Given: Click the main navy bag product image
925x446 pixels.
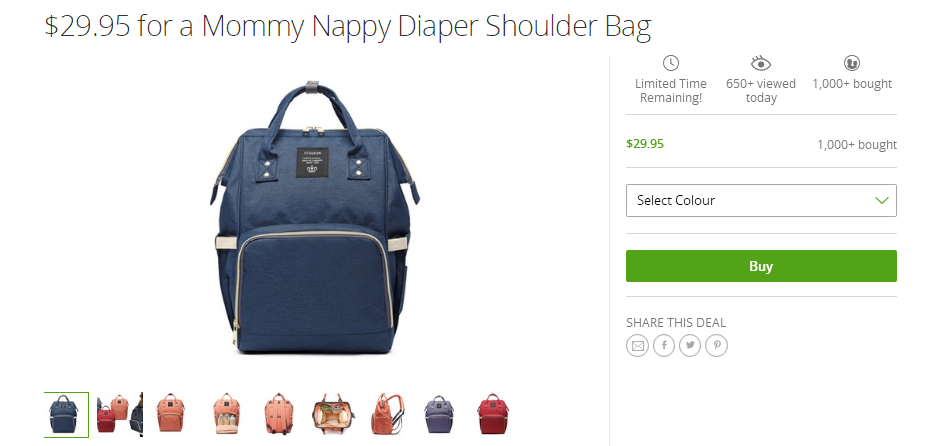Looking at the screenshot, I should [x=314, y=217].
